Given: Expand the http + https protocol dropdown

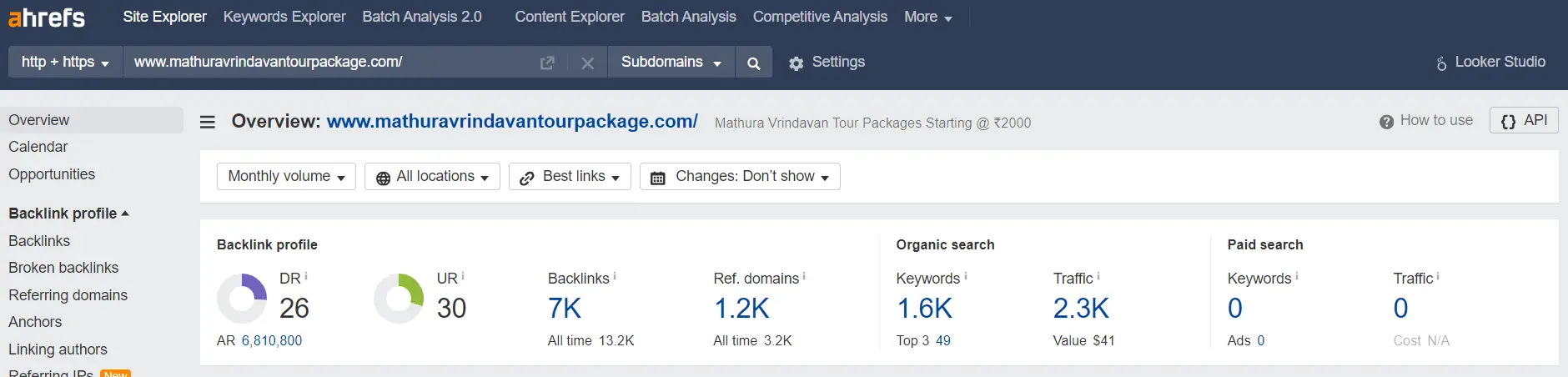Looking at the screenshot, I should [x=66, y=63].
